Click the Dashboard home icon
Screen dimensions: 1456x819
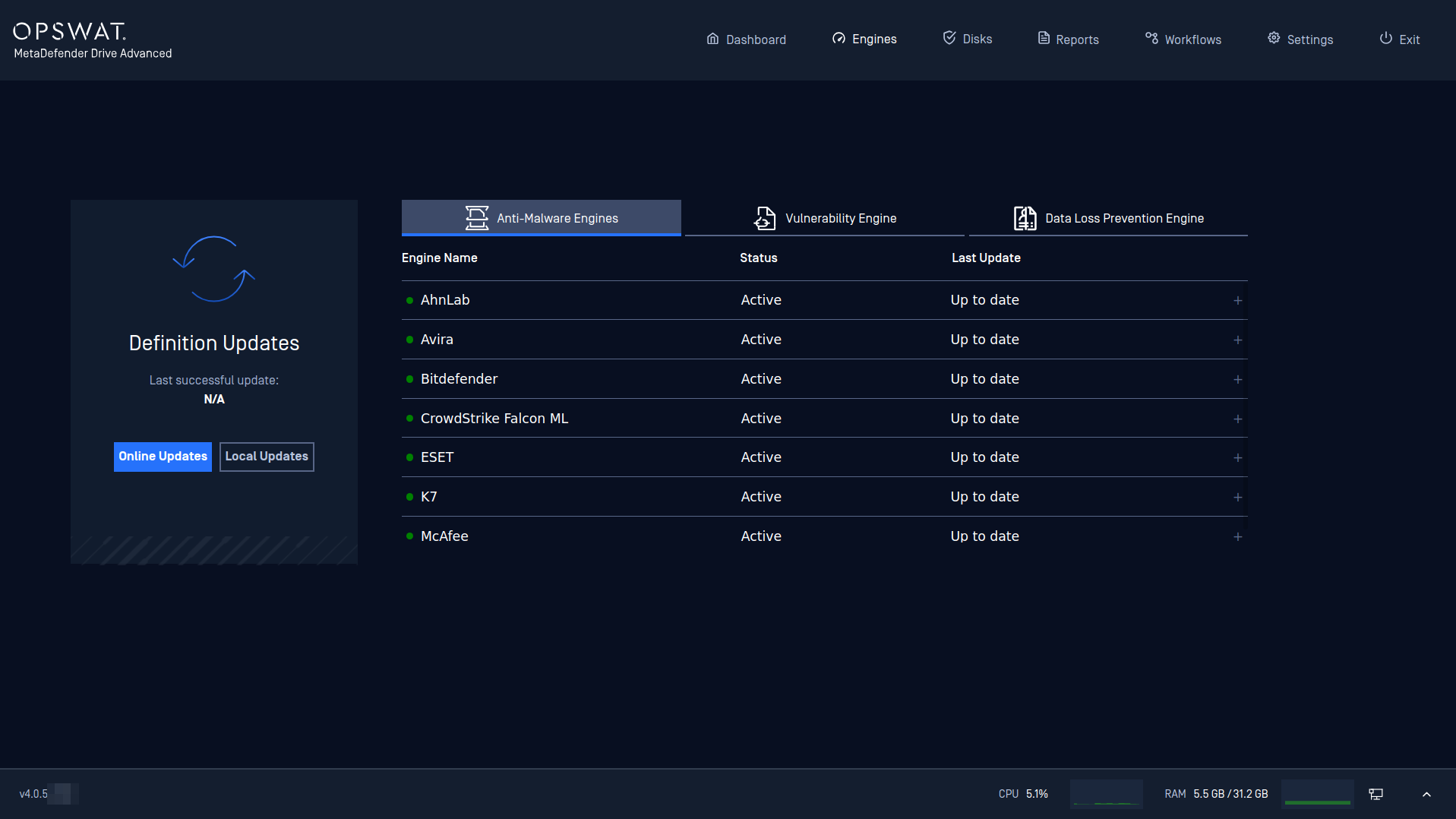tap(712, 39)
